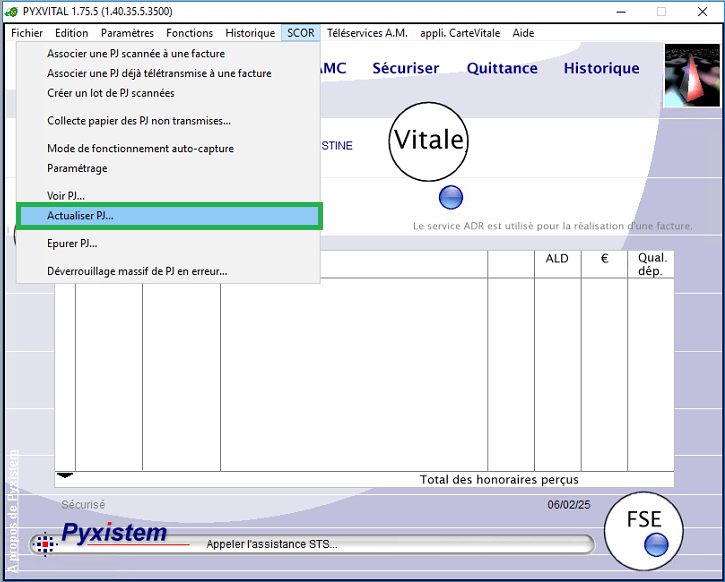The image size is (725, 582).
Task: Select "Actualiser PJ..." in SCOR menu
Action: pos(81,215)
